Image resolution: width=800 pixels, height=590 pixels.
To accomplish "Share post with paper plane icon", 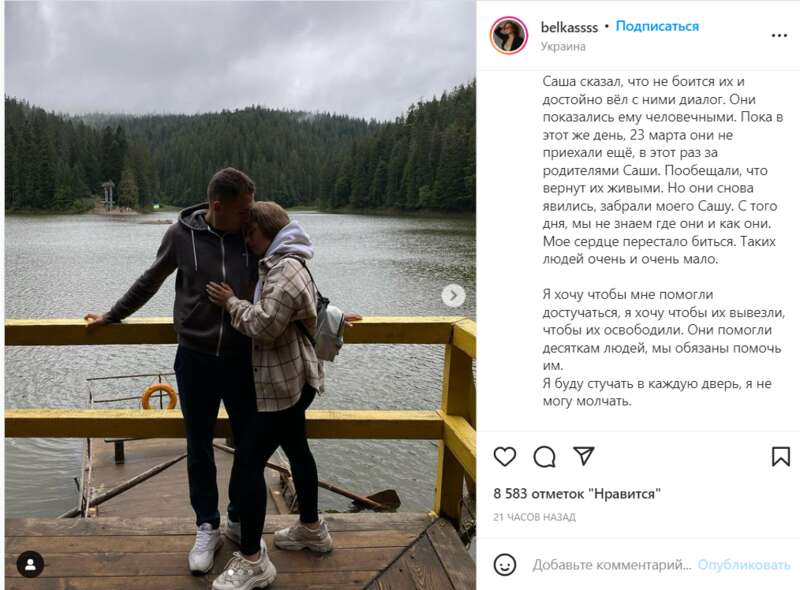I will [x=584, y=456].
